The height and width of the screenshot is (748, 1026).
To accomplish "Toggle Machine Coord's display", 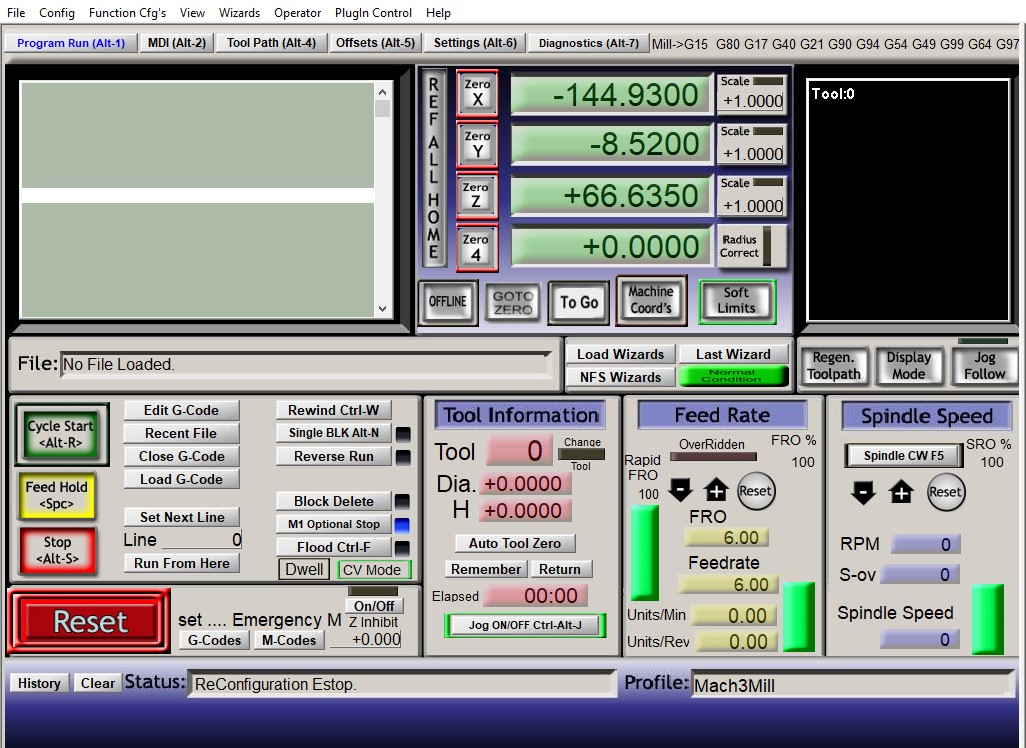I will (651, 300).
